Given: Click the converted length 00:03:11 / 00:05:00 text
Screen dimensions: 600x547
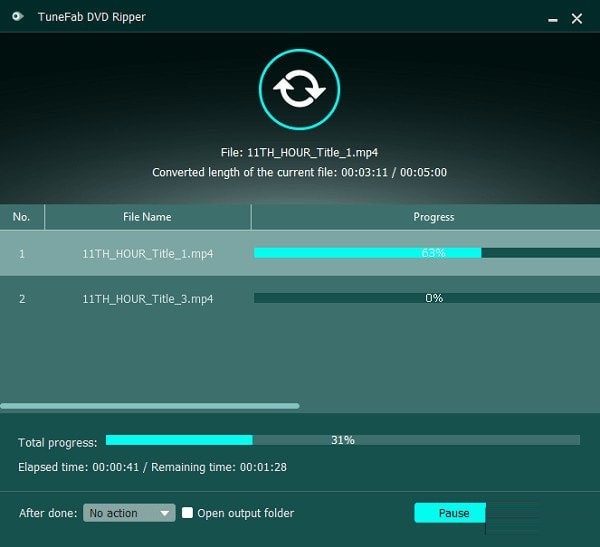Looking at the screenshot, I should coord(299,172).
